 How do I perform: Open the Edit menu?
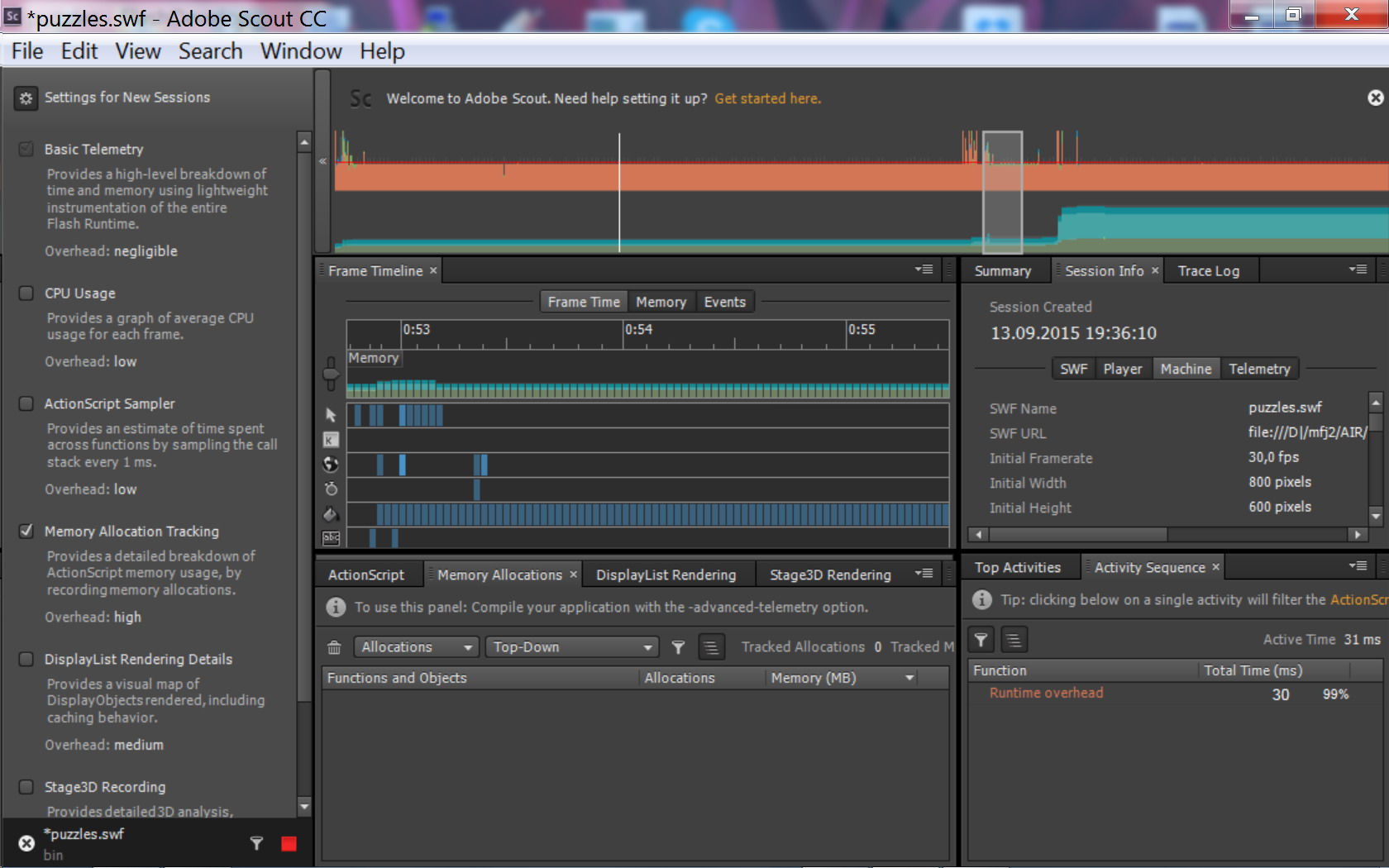click(79, 51)
